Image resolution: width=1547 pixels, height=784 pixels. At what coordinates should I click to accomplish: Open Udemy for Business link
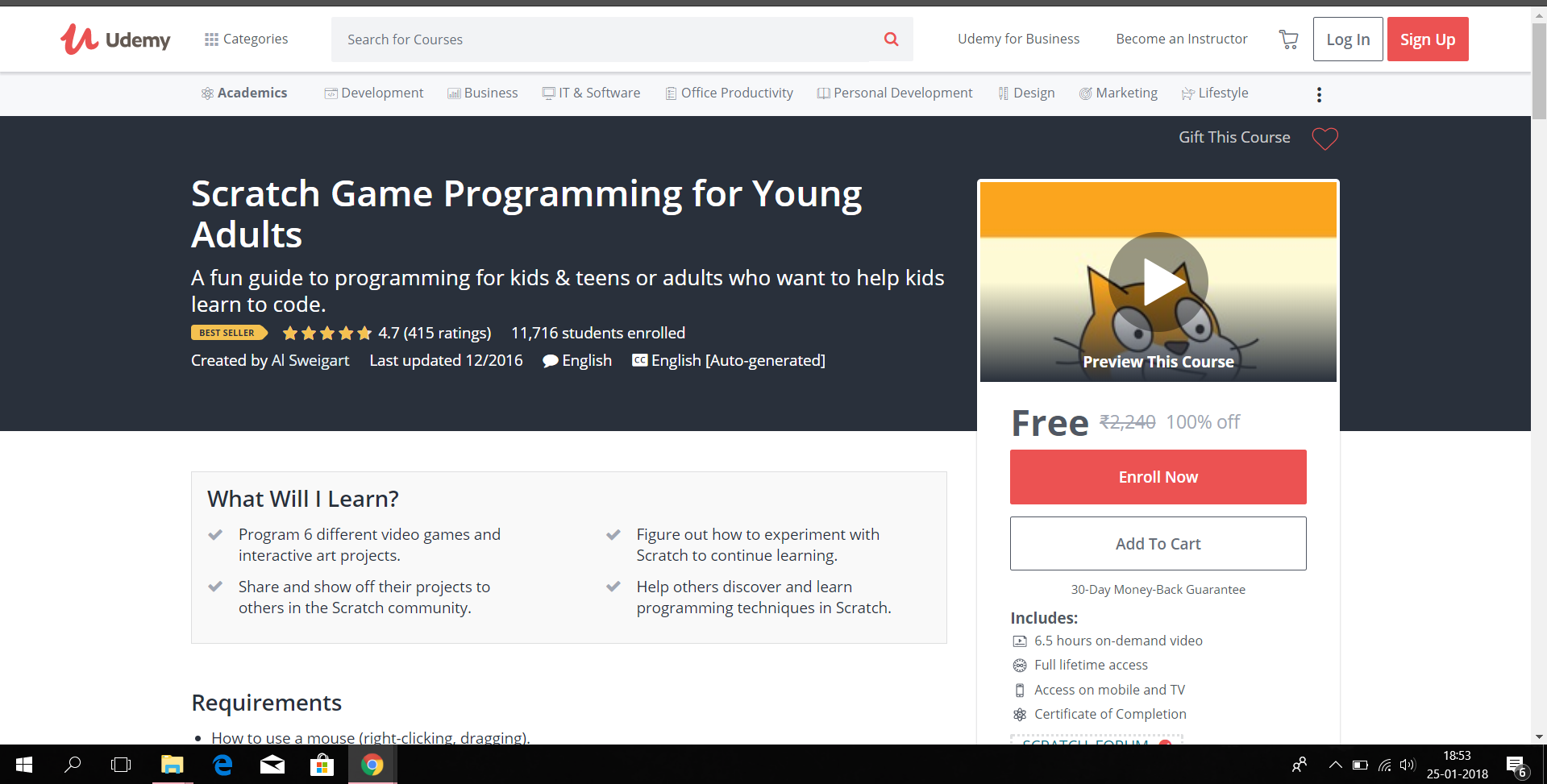coord(1018,39)
